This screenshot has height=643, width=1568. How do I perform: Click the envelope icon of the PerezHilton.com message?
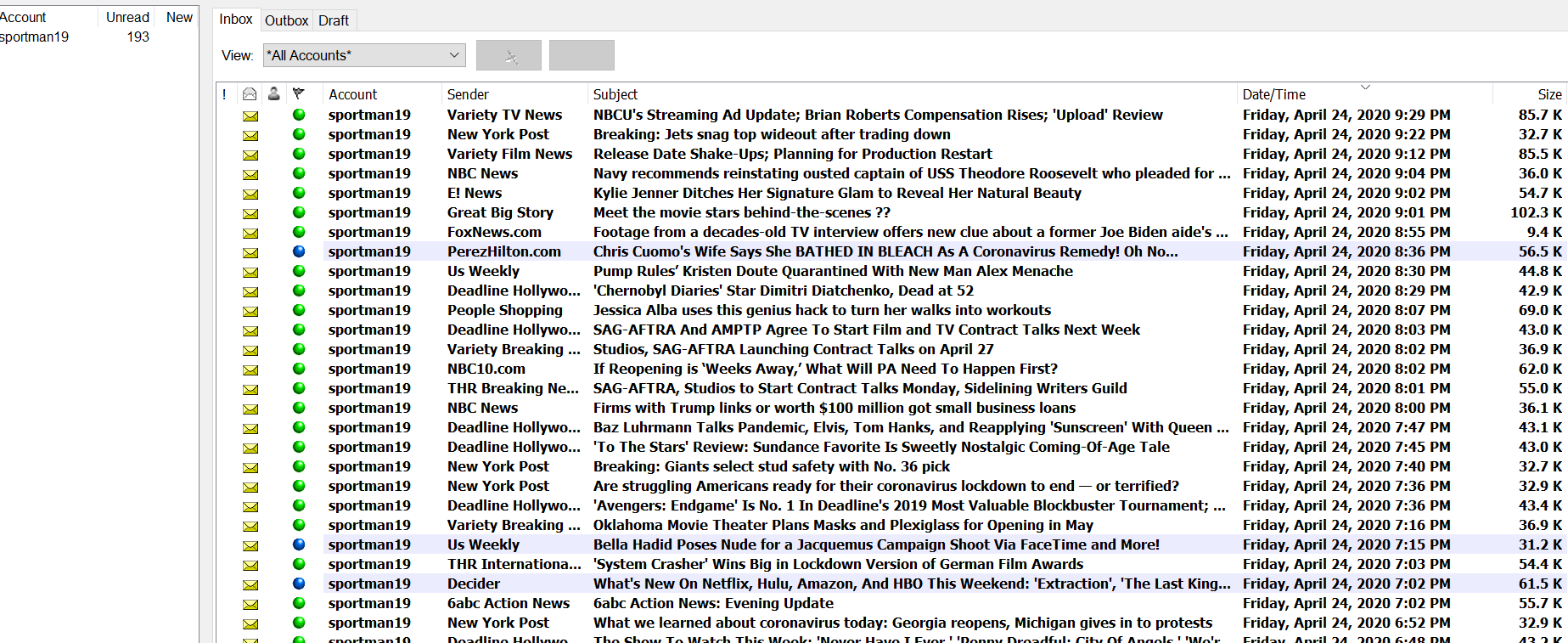pyautogui.click(x=250, y=252)
